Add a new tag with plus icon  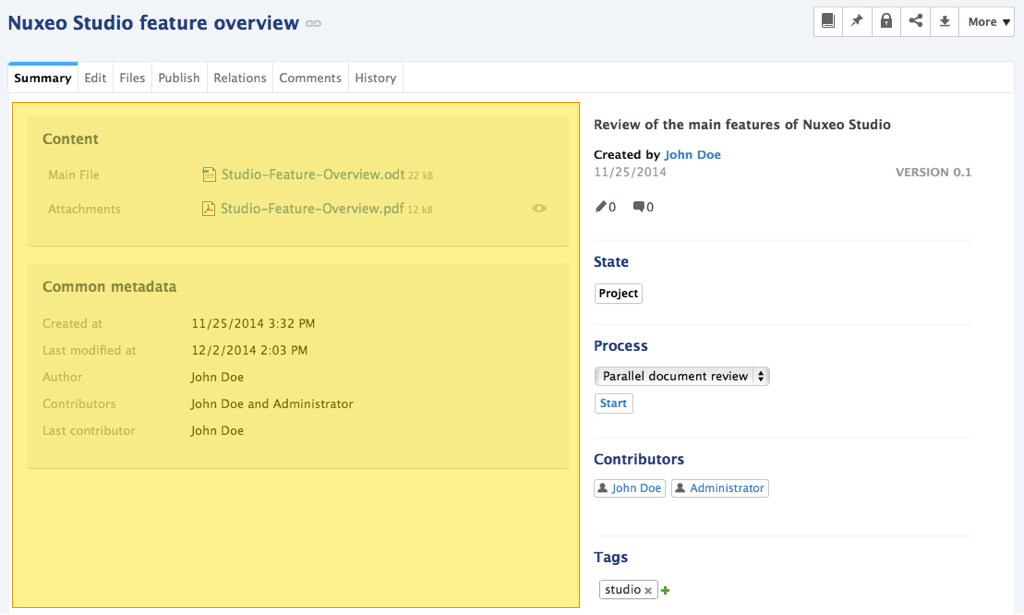pyautogui.click(x=665, y=590)
